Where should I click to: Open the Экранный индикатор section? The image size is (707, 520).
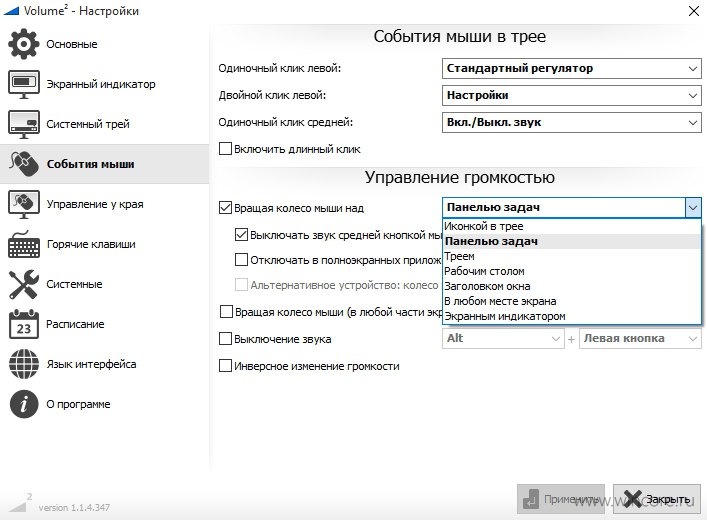[101, 84]
